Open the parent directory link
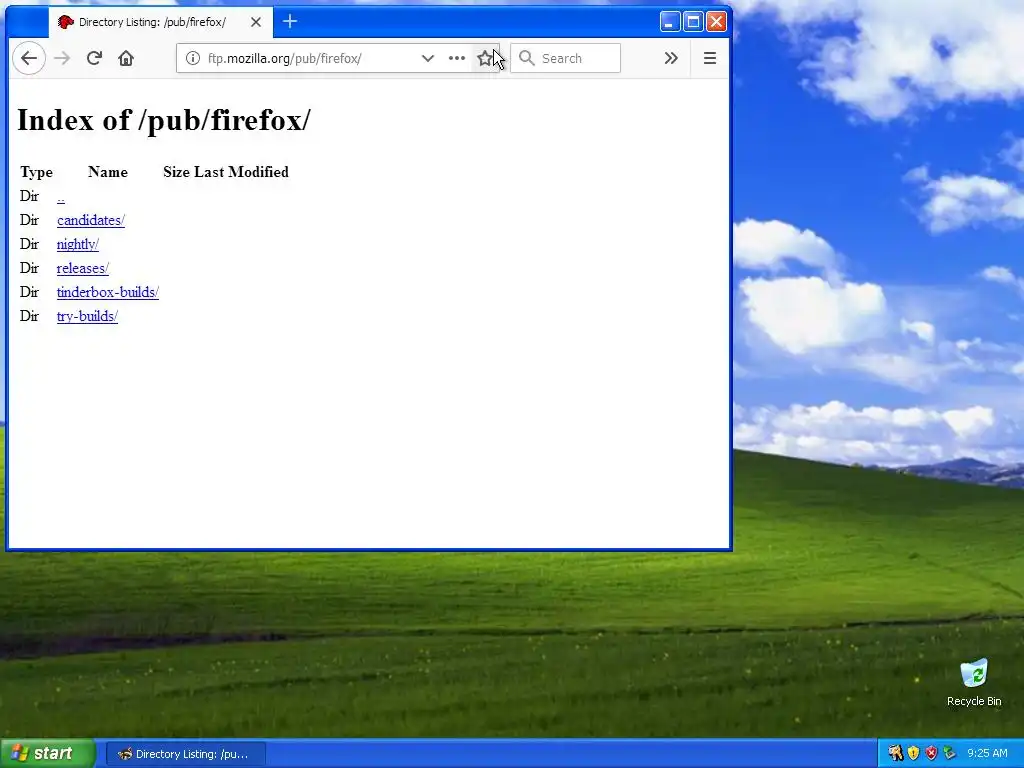 coord(61,197)
